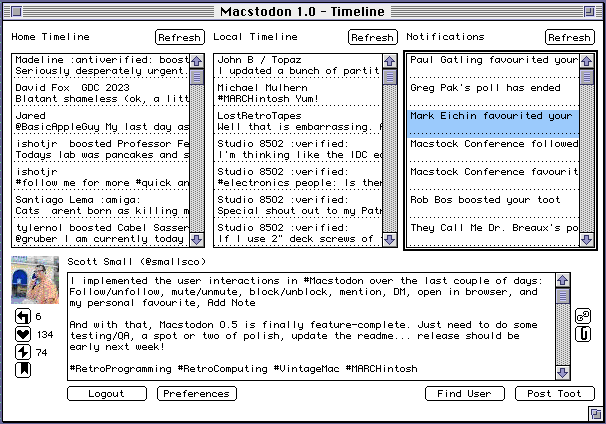
Task: Refresh the Home Timeline
Action: coord(180,37)
